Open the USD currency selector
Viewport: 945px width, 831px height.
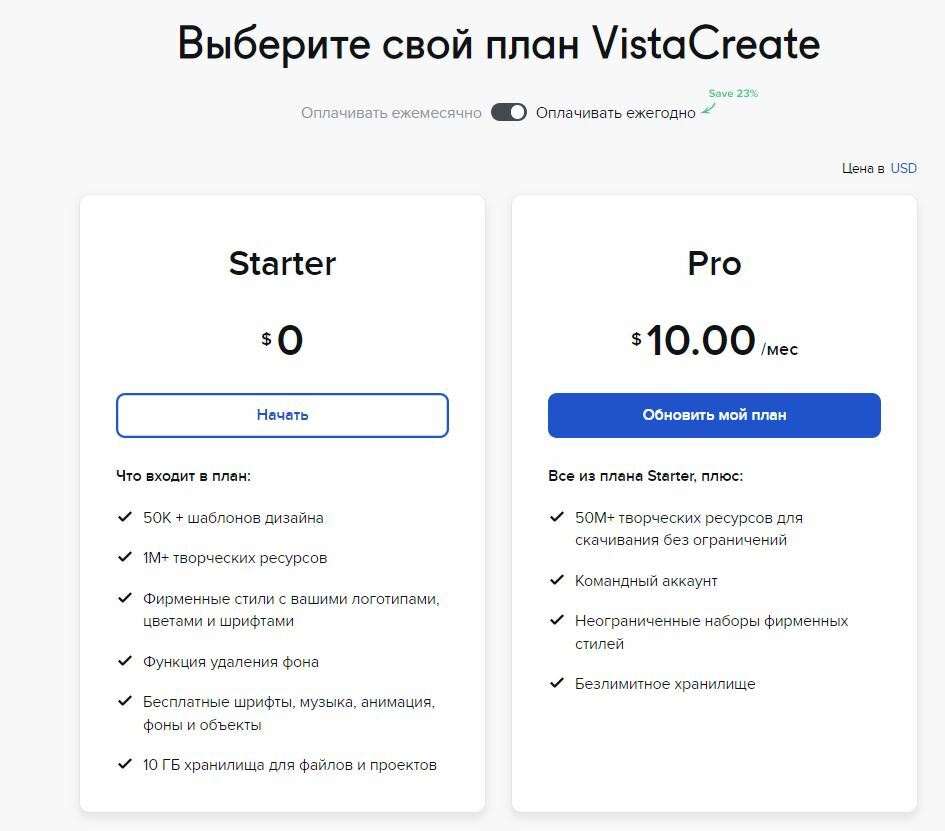click(x=903, y=168)
